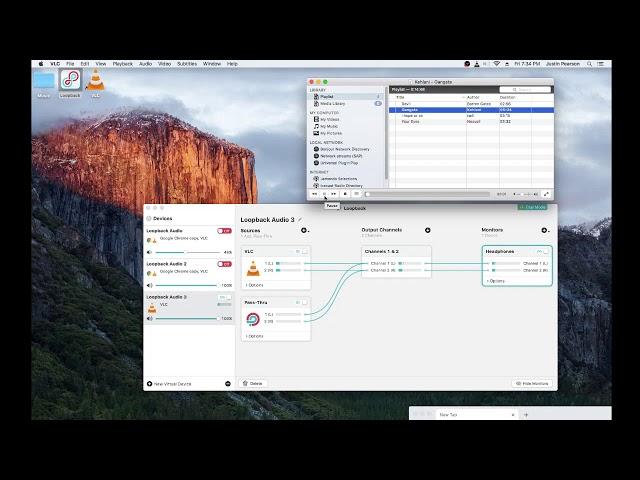
Task: Click speaker icon of Loopback Audio 2
Action: pyautogui.click(x=149, y=285)
